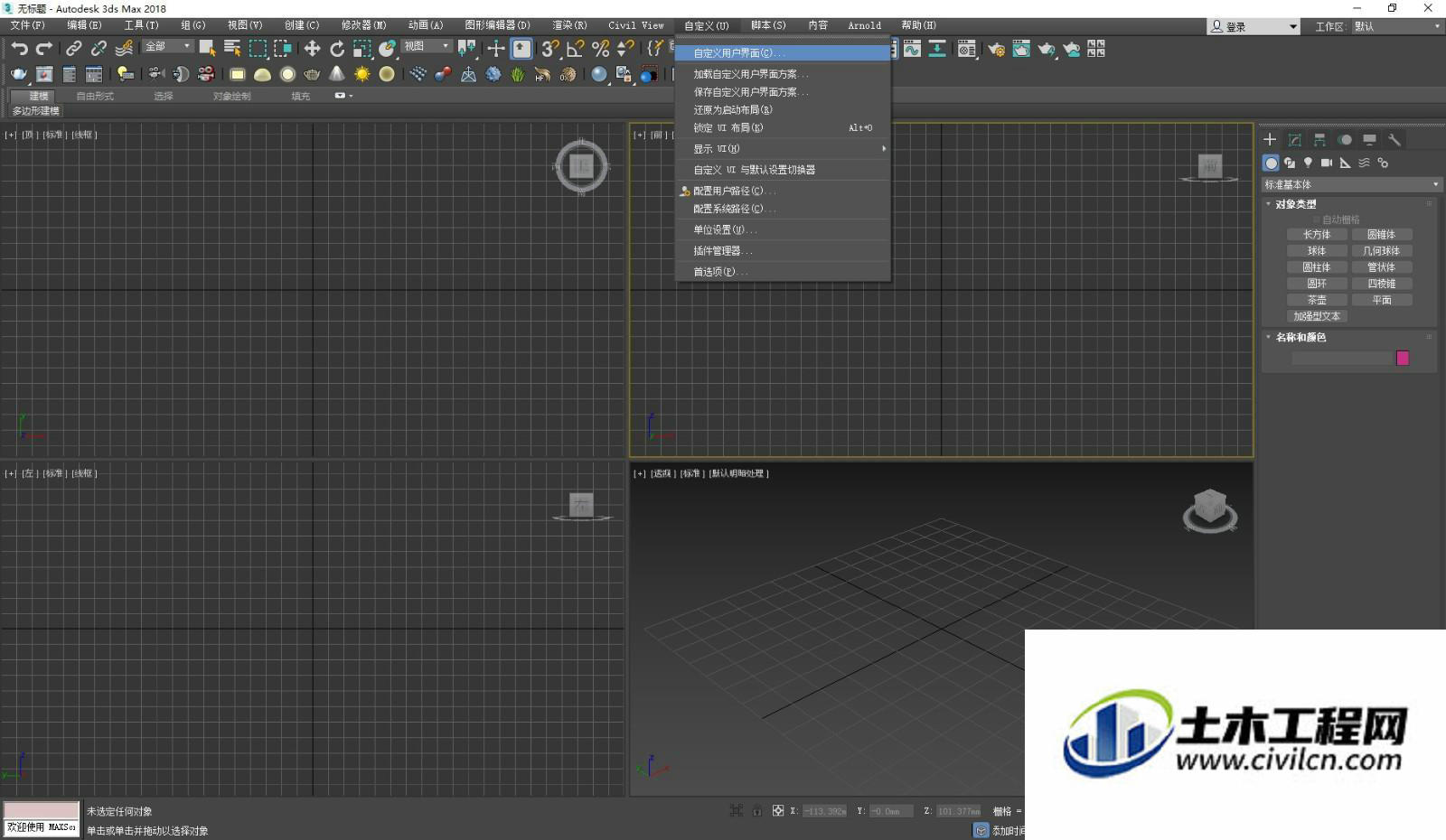This screenshot has height=840, width=1446.
Task: Select the Link (chain) tool
Action: click(74, 49)
